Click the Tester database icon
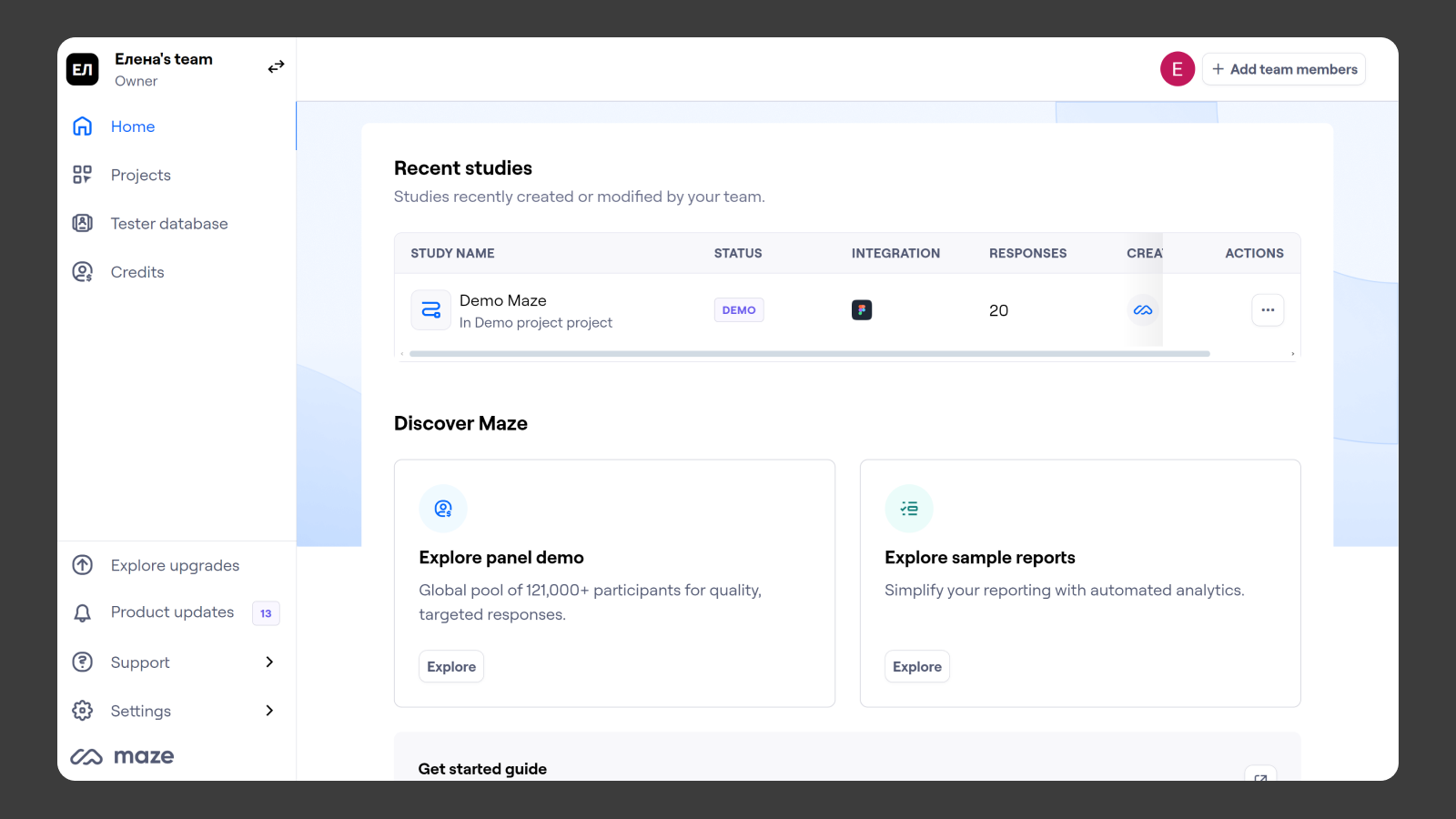This screenshot has height=819, width=1456. pos(82,223)
